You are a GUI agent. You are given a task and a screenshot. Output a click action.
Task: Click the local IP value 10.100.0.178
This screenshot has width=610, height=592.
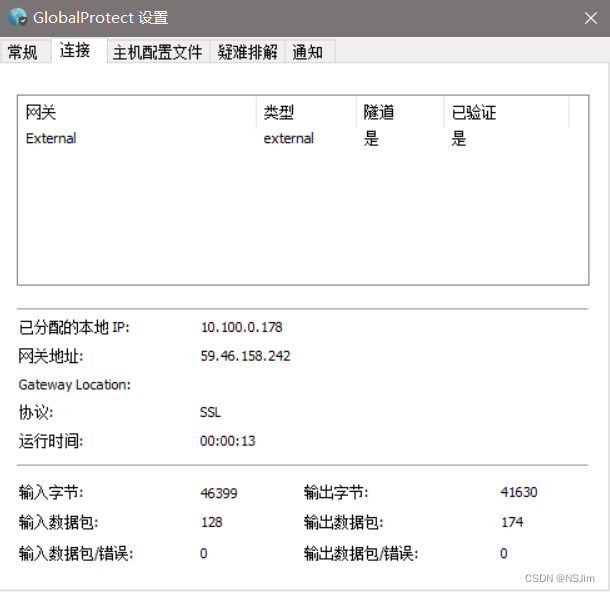pyautogui.click(x=241, y=327)
